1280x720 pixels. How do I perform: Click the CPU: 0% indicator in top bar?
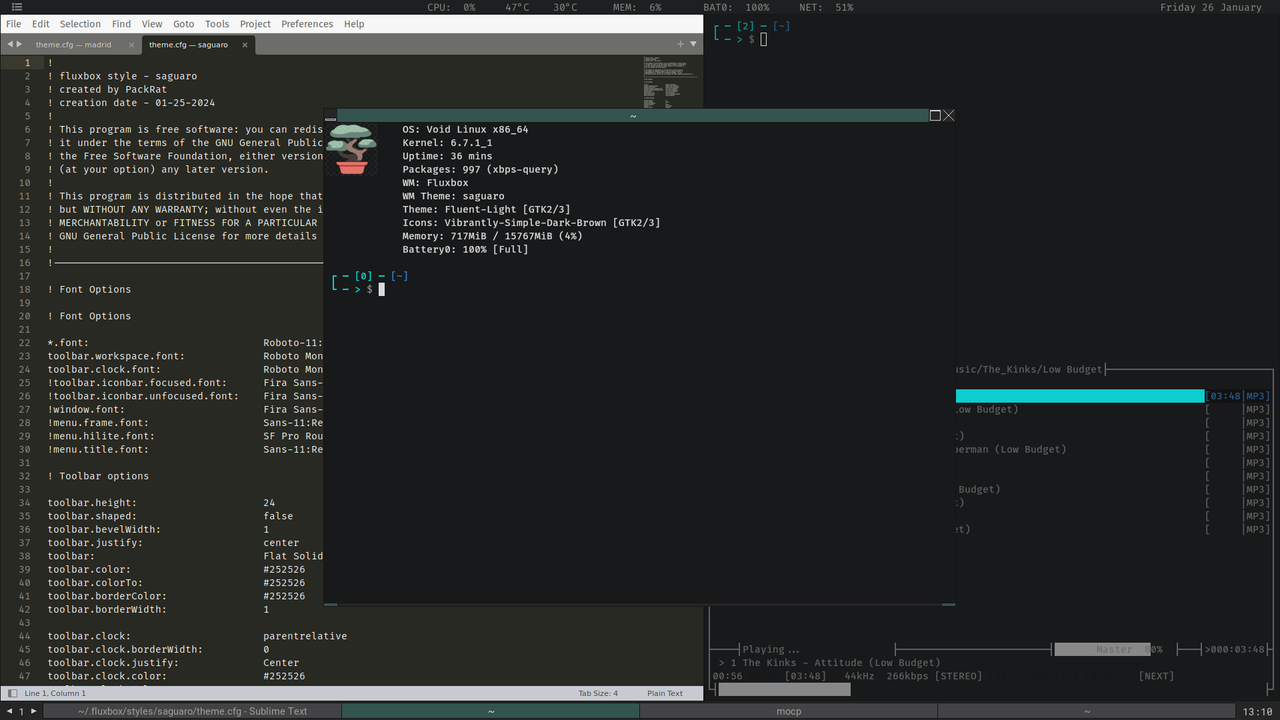(x=451, y=7)
